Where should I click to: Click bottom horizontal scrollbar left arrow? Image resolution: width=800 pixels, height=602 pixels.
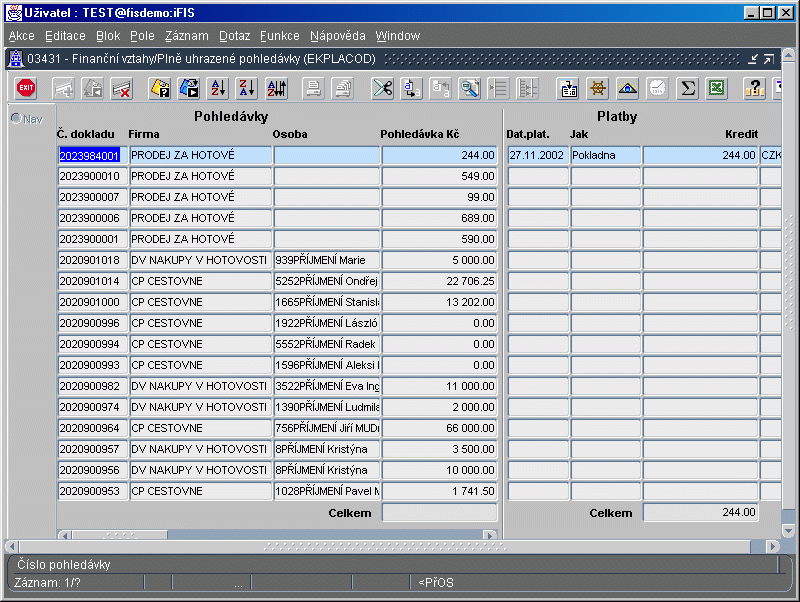(x=12, y=546)
